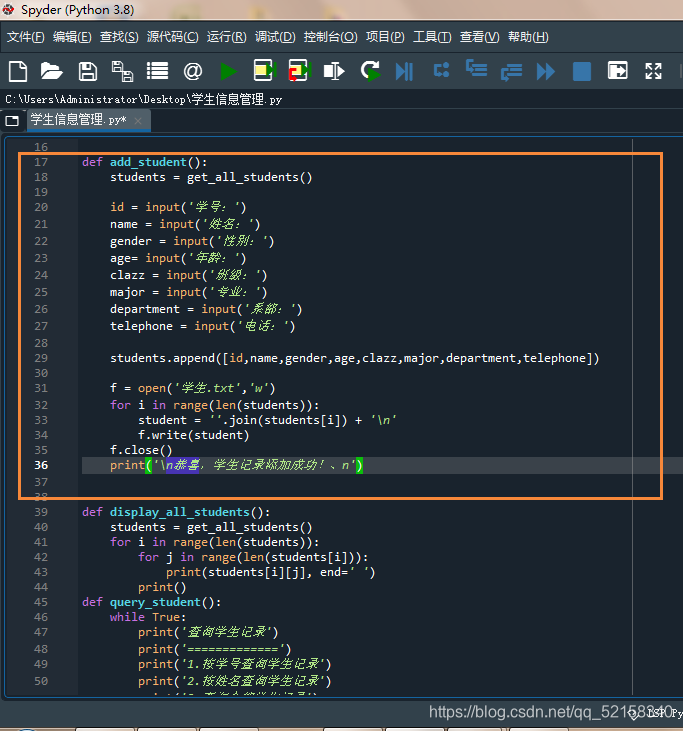Click the debug Step into icon
Screen dimensions: 683x731
pos(476,69)
